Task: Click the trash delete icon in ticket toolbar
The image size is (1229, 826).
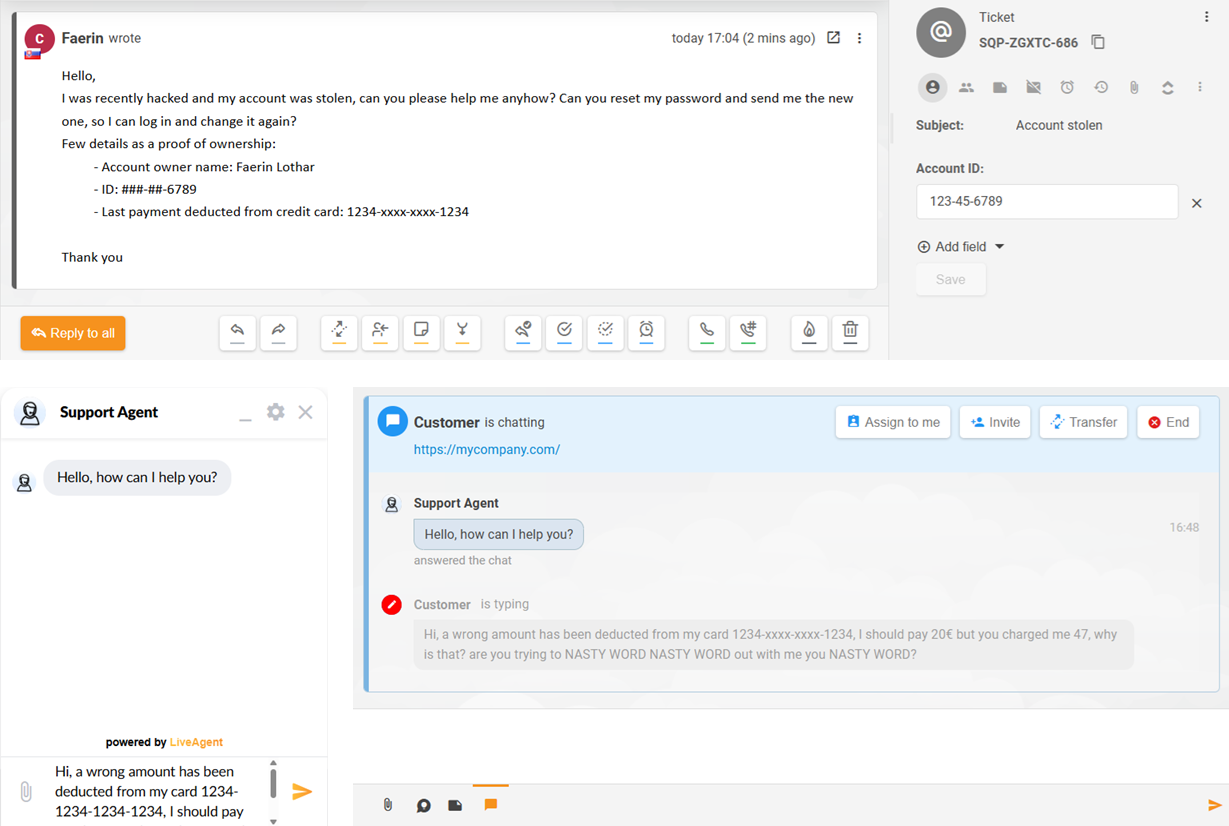Action: 849,331
